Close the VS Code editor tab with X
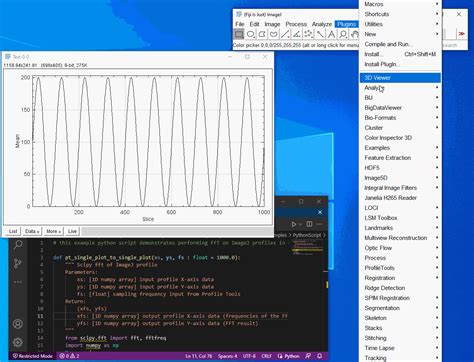Viewport: 474px width, 362px height. 320,212
